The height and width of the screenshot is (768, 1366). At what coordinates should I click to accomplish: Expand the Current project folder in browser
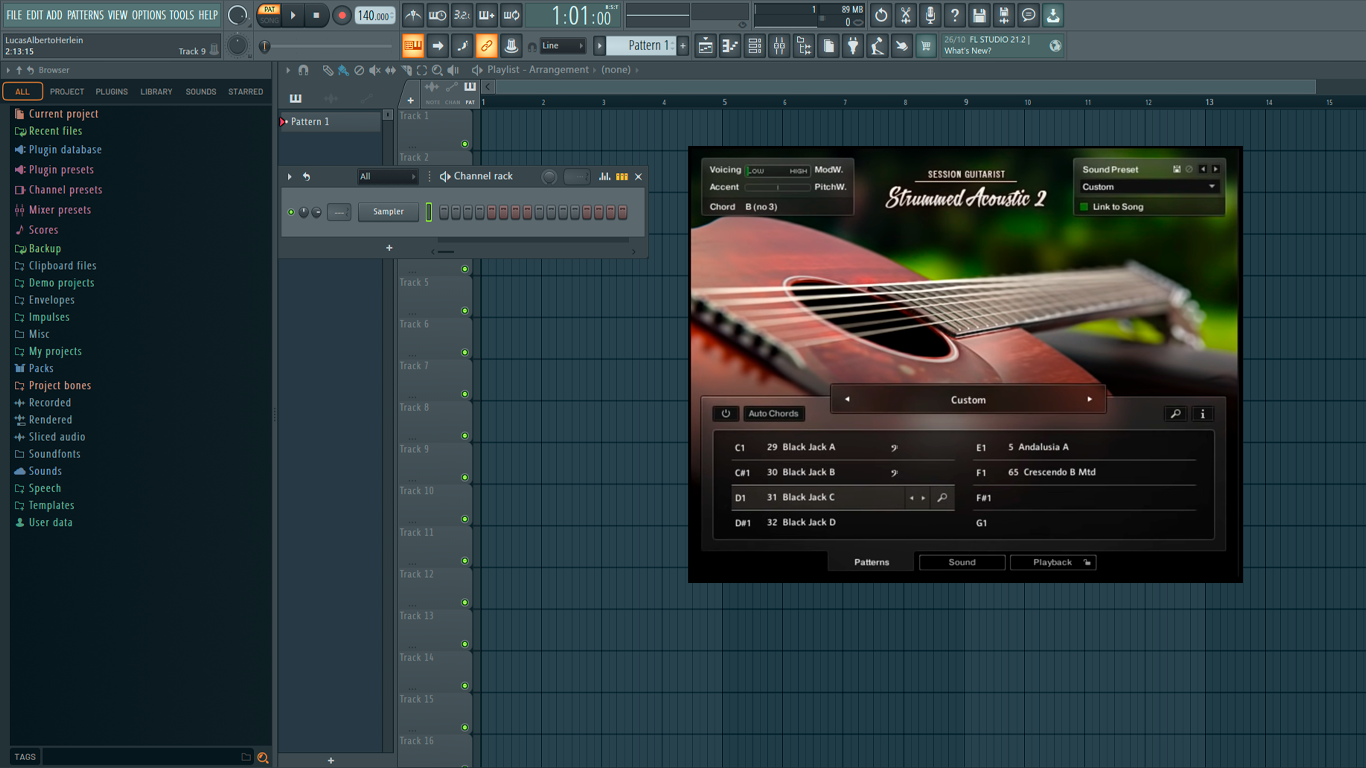[63, 114]
